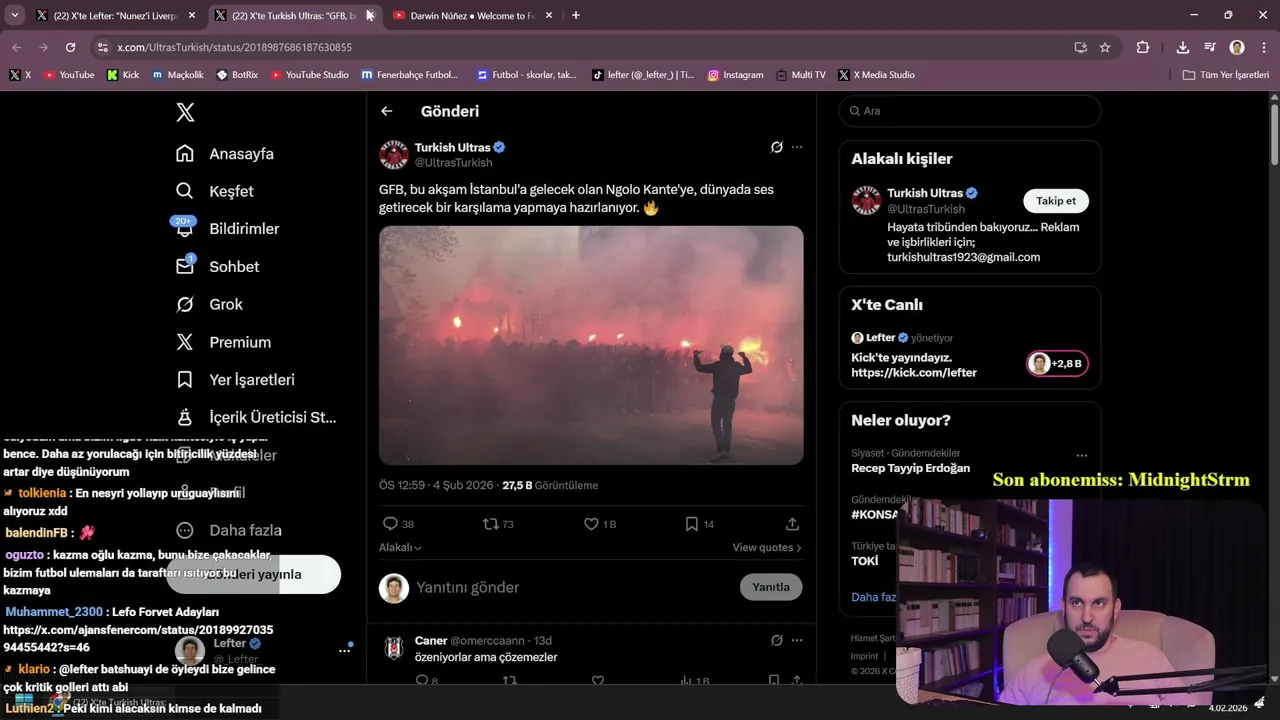The image size is (1280, 720).
Task: Open İçerik Üreticisi Stüdyosu
Action: pos(256,417)
